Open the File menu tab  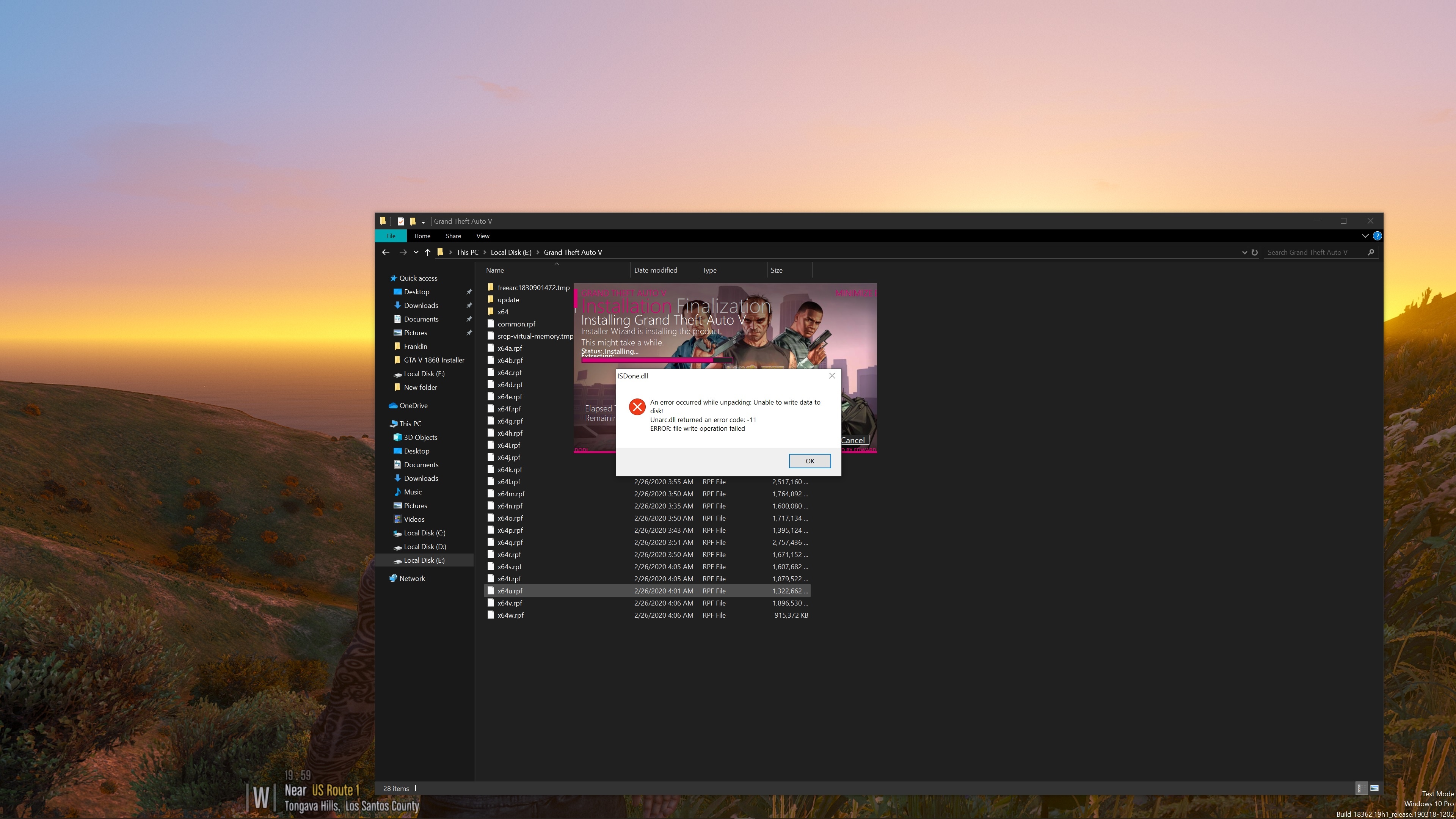click(x=391, y=236)
